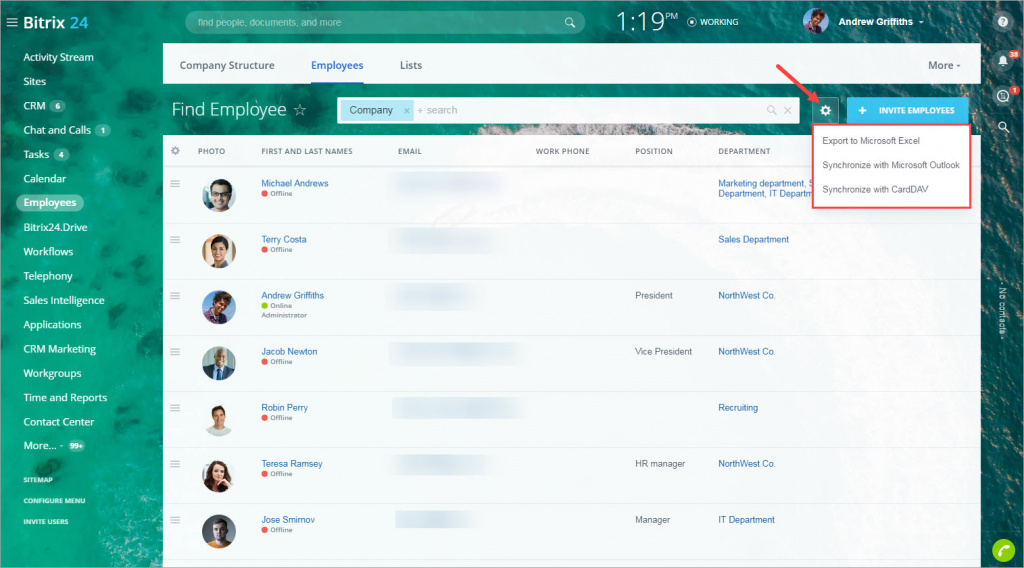
Task: Open CRM in the sidebar
Action: pyautogui.click(x=35, y=106)
